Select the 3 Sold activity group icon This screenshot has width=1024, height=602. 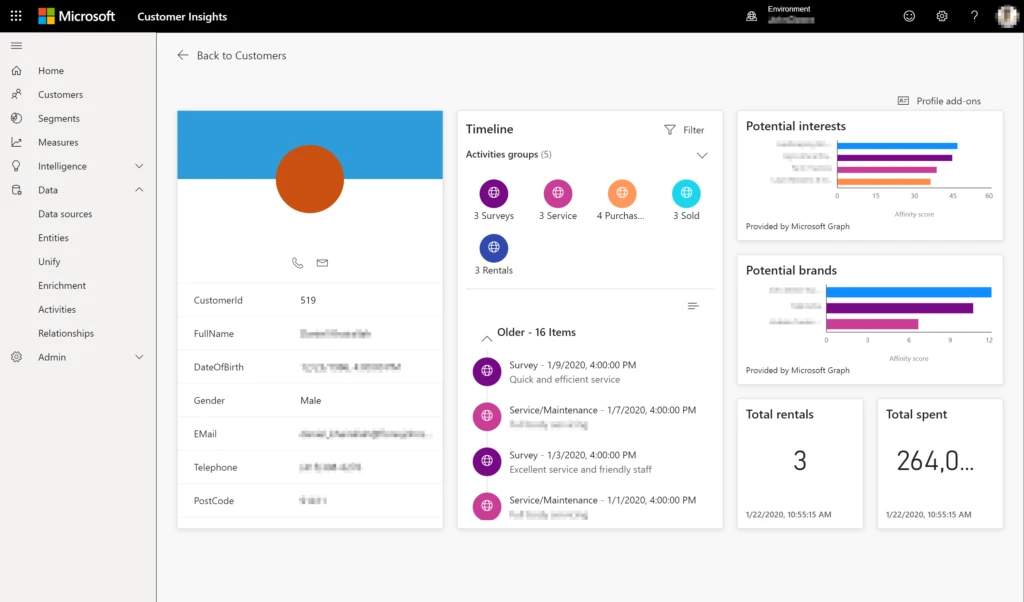tap(686, 195)
